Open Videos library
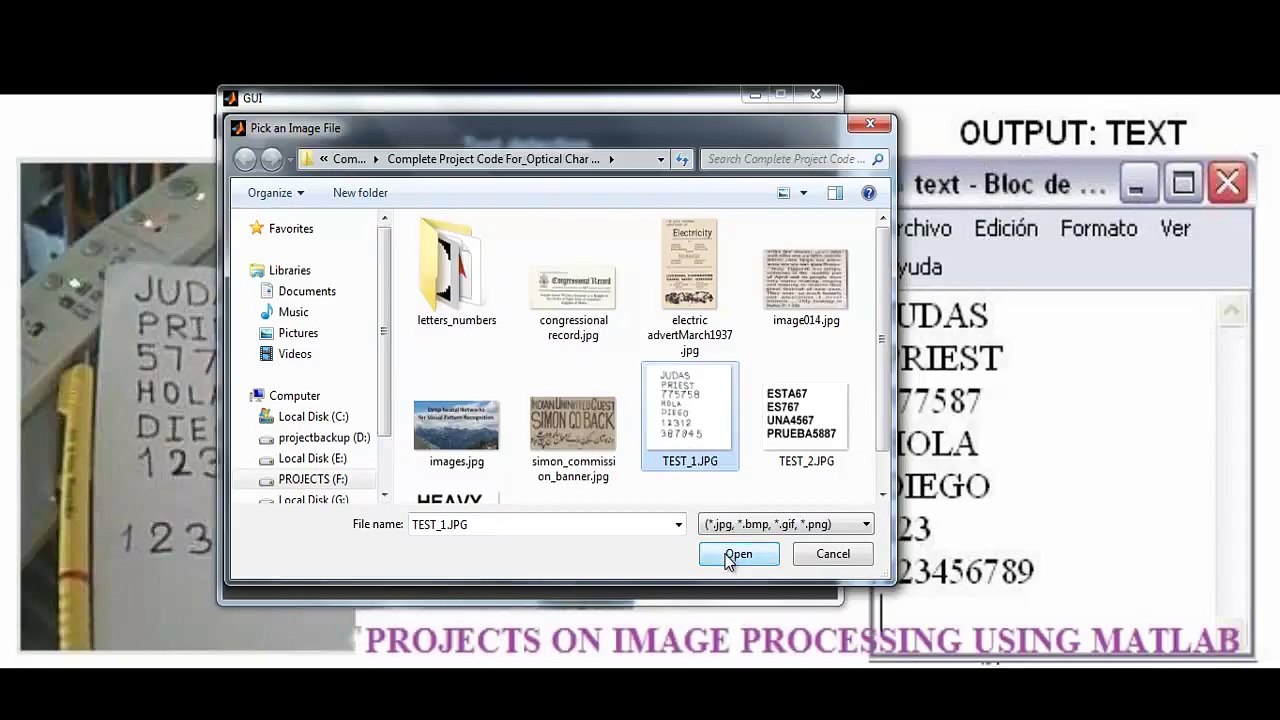1280x720 pixels. click(x=285, y=355)
